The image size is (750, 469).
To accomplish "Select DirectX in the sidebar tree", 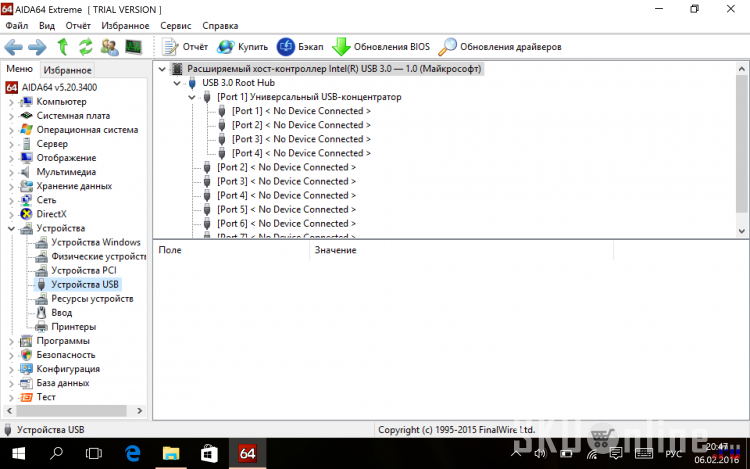I will pos(51,214).
